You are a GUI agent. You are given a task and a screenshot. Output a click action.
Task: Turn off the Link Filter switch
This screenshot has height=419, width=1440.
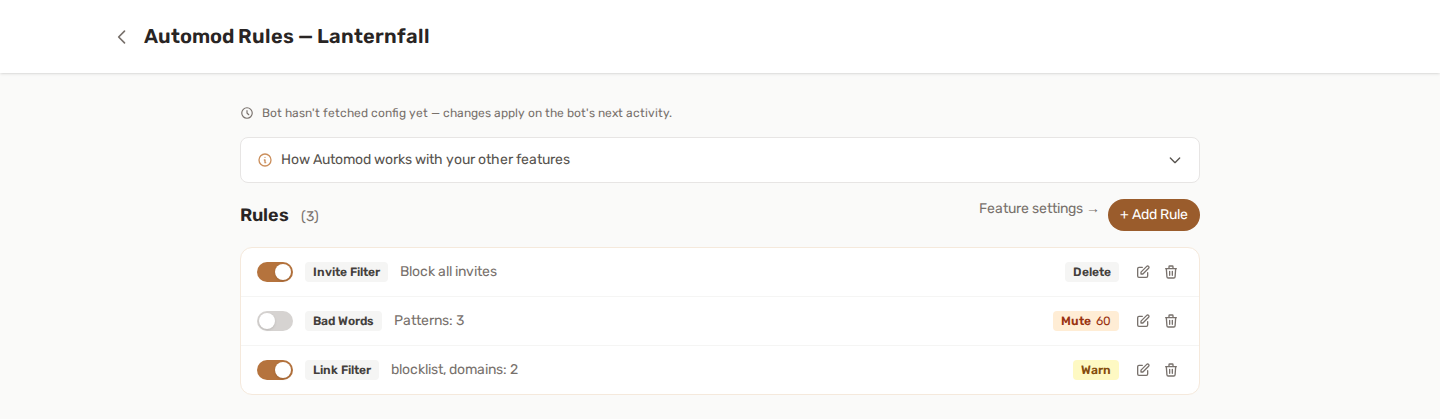pos(275,370)
